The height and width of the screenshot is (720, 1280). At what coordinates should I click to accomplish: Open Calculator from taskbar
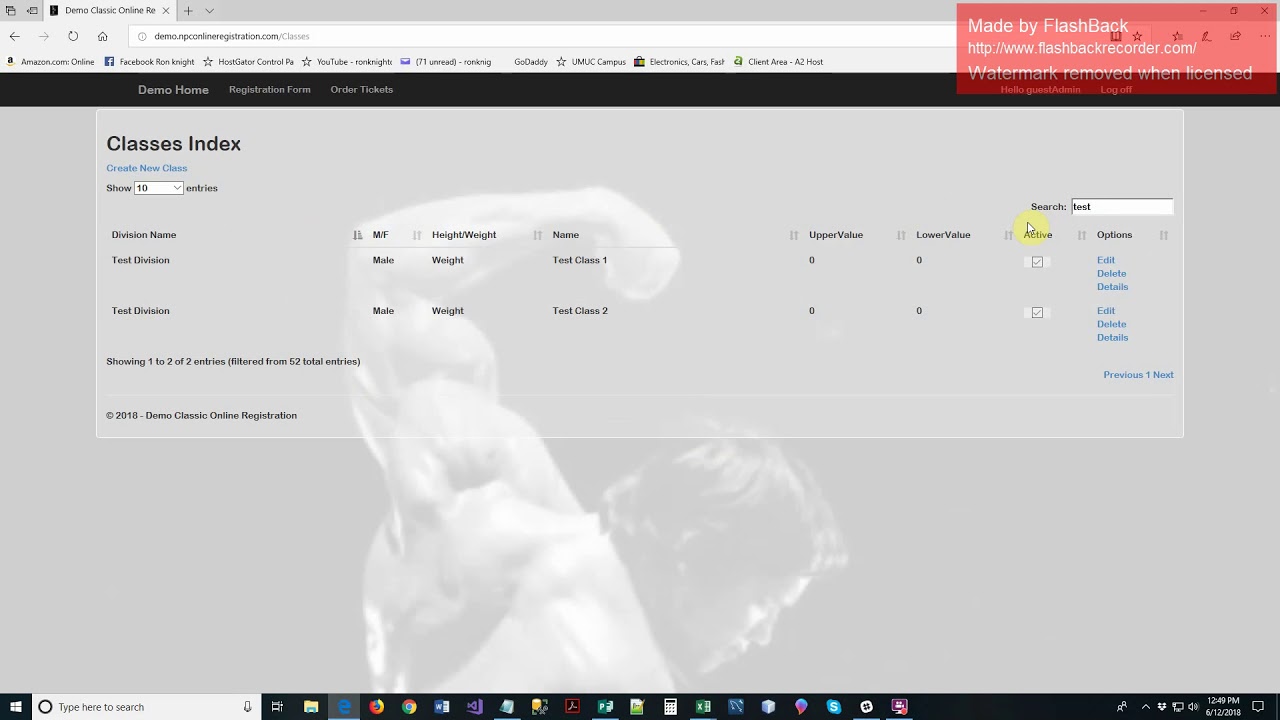[x=670, y=707]
